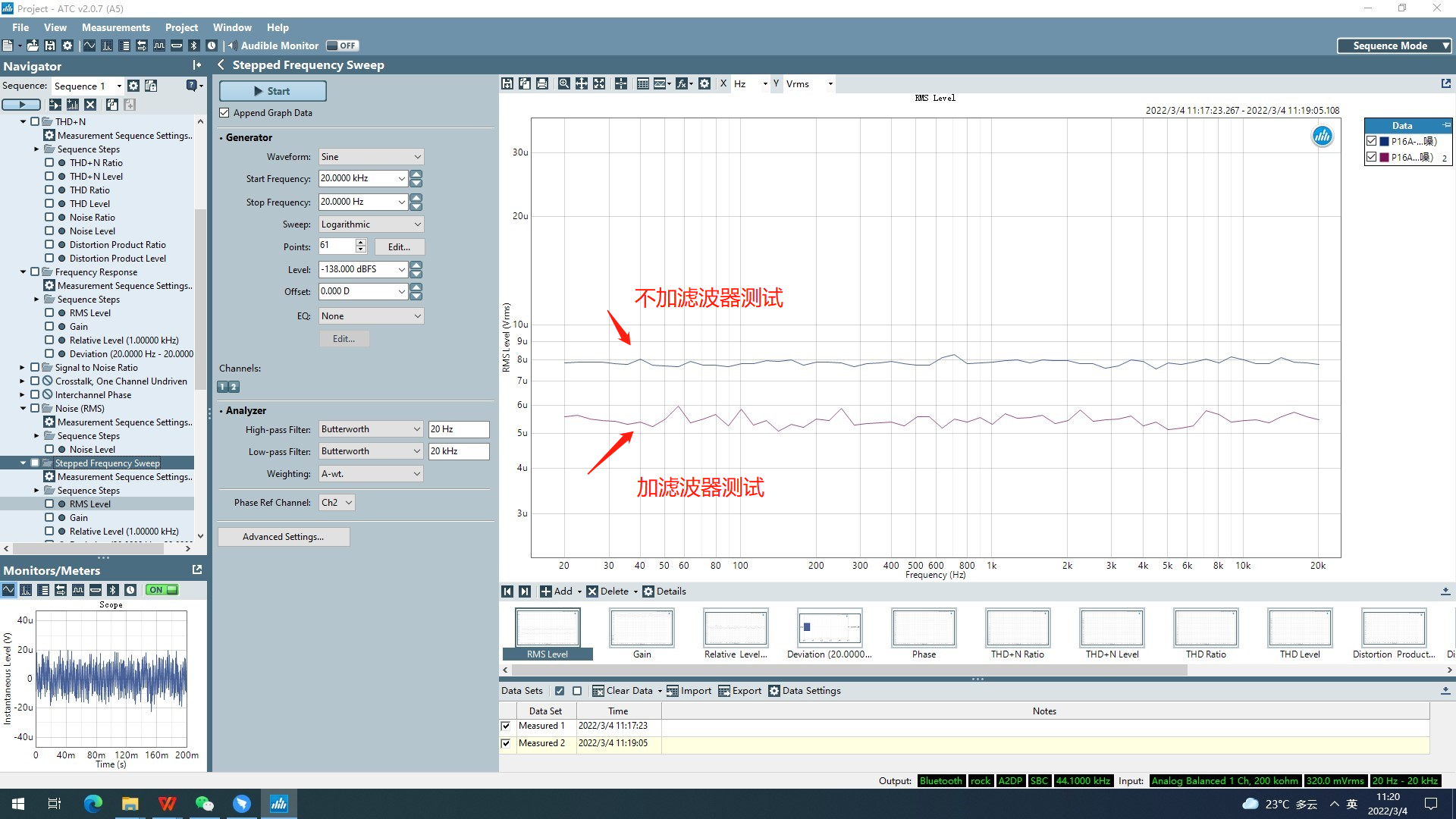Click the fit-to-data expand icon above graph
This screenshot has width=1456, height=819.
point(599,83)
